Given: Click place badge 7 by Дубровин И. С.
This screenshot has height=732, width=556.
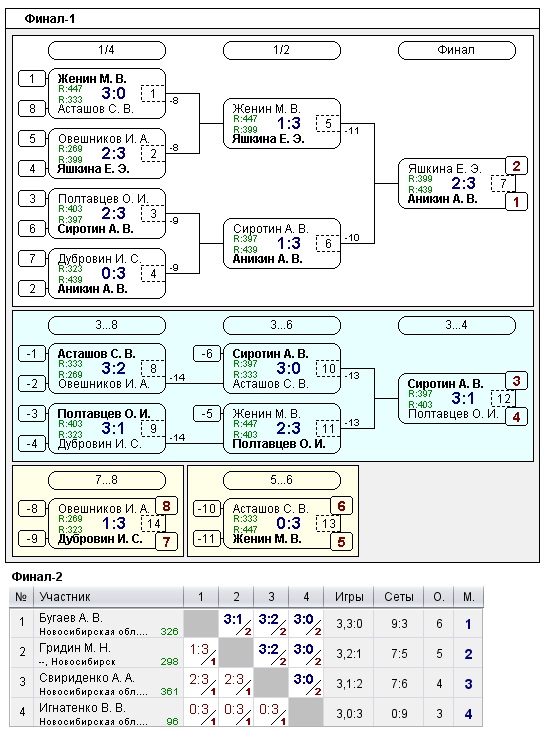Looking at the screenshot, I should point(166,542).
